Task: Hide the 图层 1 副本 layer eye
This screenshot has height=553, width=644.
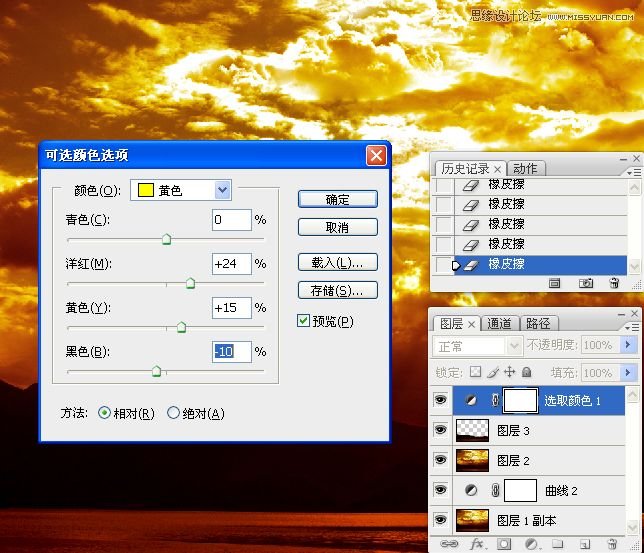Action: (441, 520)
